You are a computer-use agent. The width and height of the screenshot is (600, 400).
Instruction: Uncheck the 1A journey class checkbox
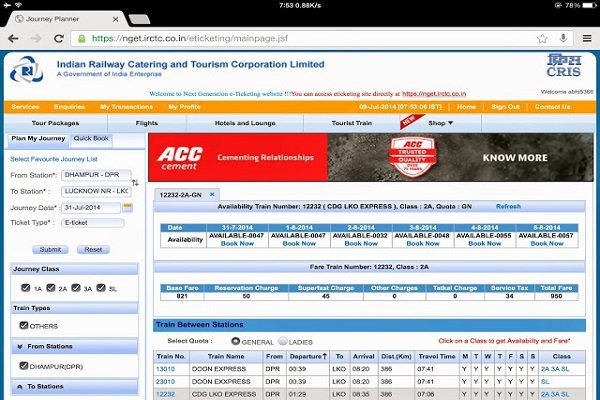point(26,289)
